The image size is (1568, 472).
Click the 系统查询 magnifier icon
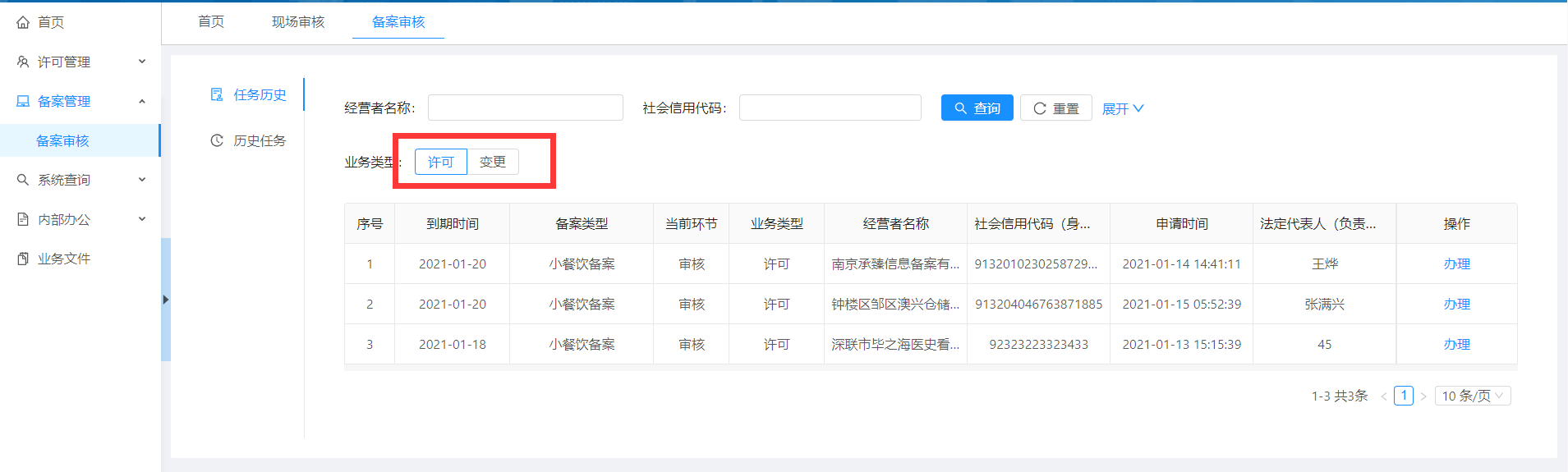pyautogui.click(x=23, y=180)
